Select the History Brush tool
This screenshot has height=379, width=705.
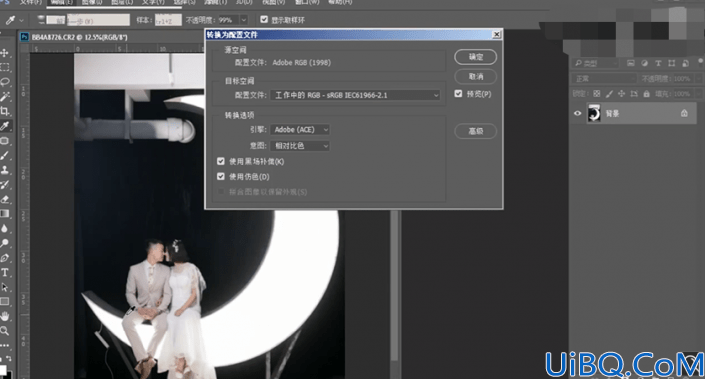[5, 185]
